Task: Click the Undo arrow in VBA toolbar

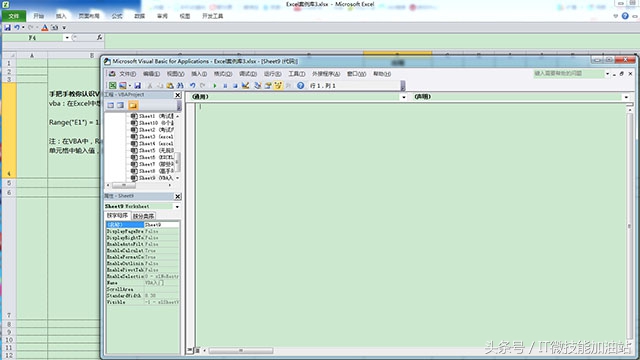Action: pyautogui.click(x=192, y=86)
